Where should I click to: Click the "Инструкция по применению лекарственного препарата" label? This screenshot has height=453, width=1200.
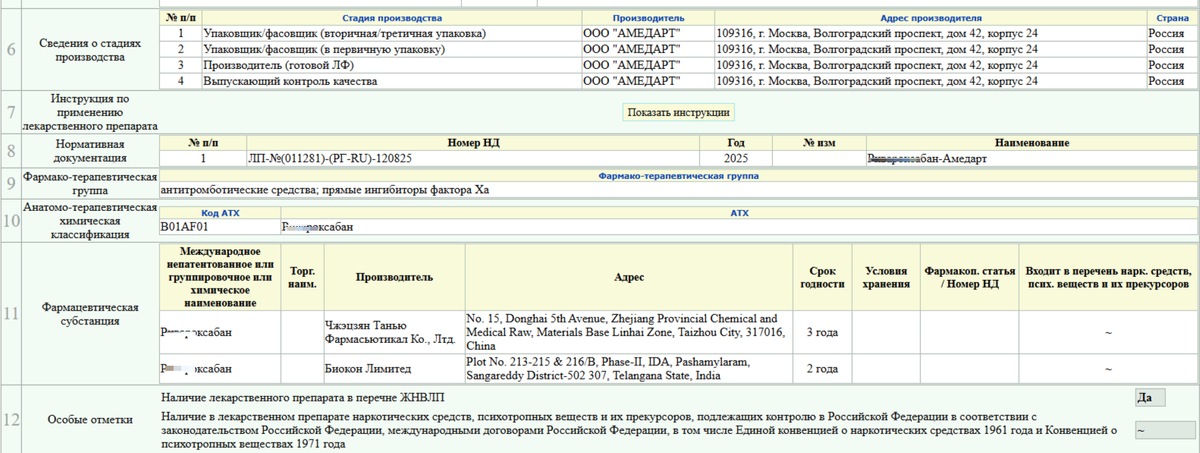click(88, 113)
